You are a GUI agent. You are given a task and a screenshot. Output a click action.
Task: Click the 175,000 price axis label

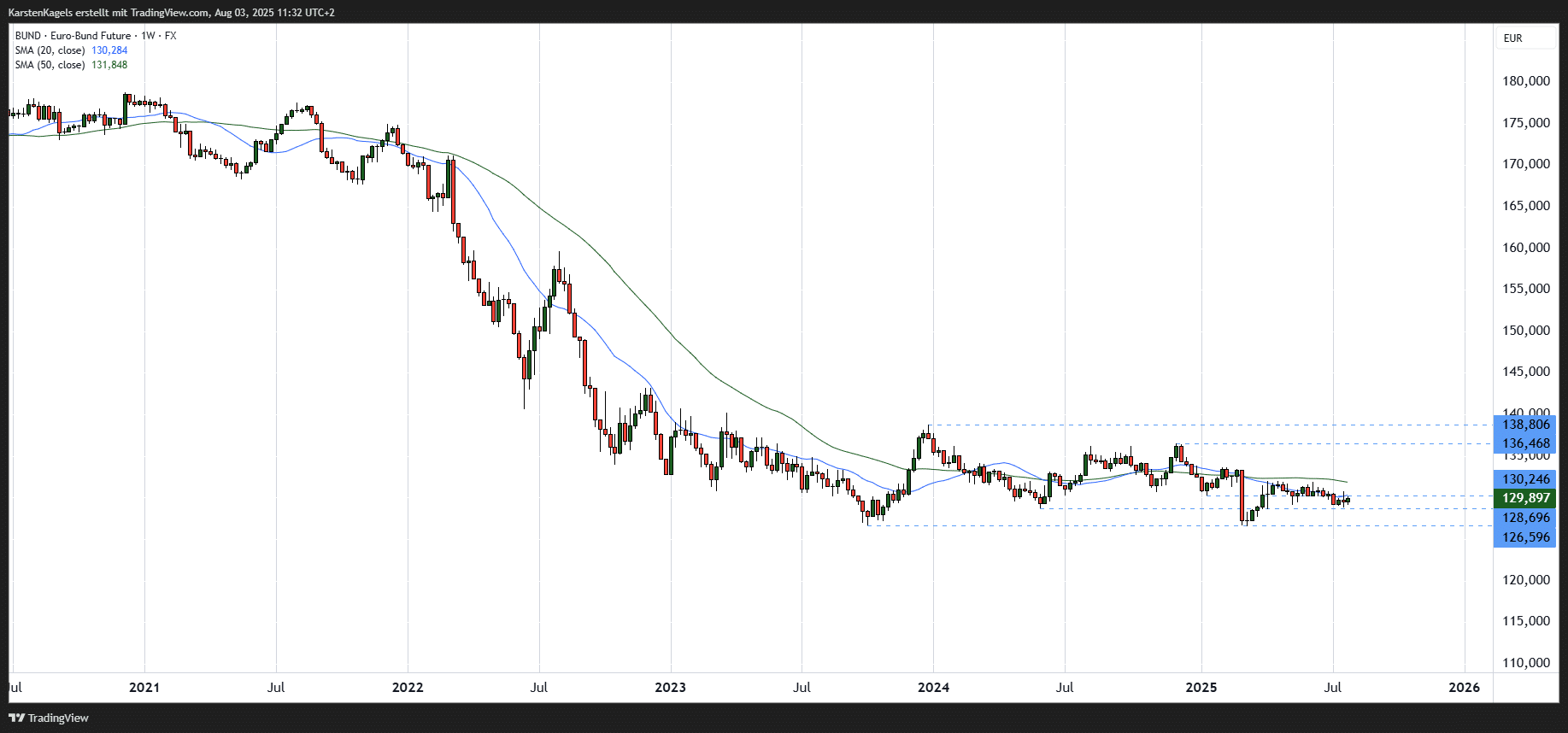tap(1526, 123)
